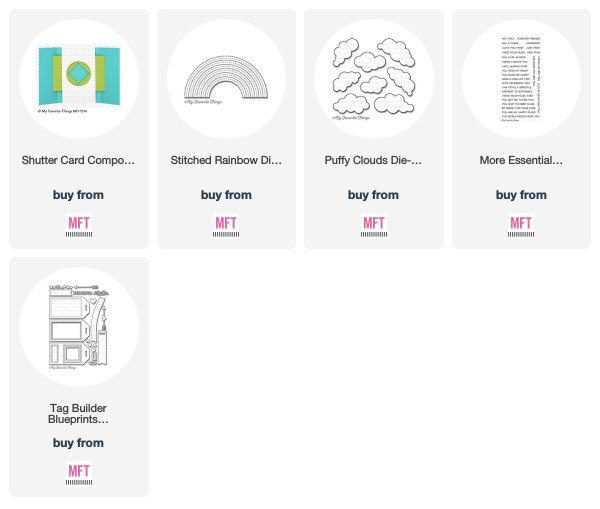Viewport: 600px width, 509px height.
Task: Click MFT logo under More Essential
Action: coord(521,225)
